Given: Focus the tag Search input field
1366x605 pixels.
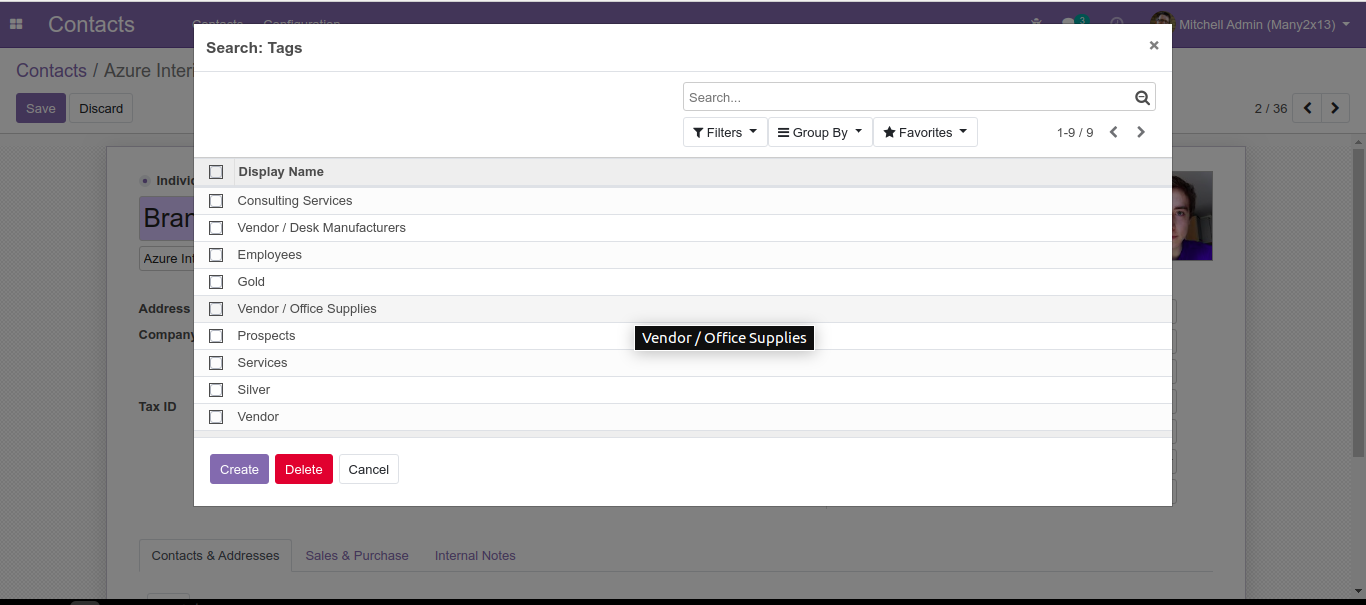Looking at the screenshot, I should [909, 97].
